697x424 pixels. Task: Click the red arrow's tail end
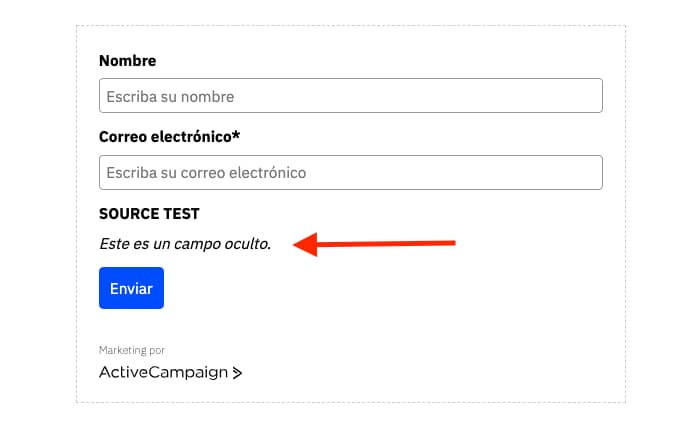[x=452, y=241]
